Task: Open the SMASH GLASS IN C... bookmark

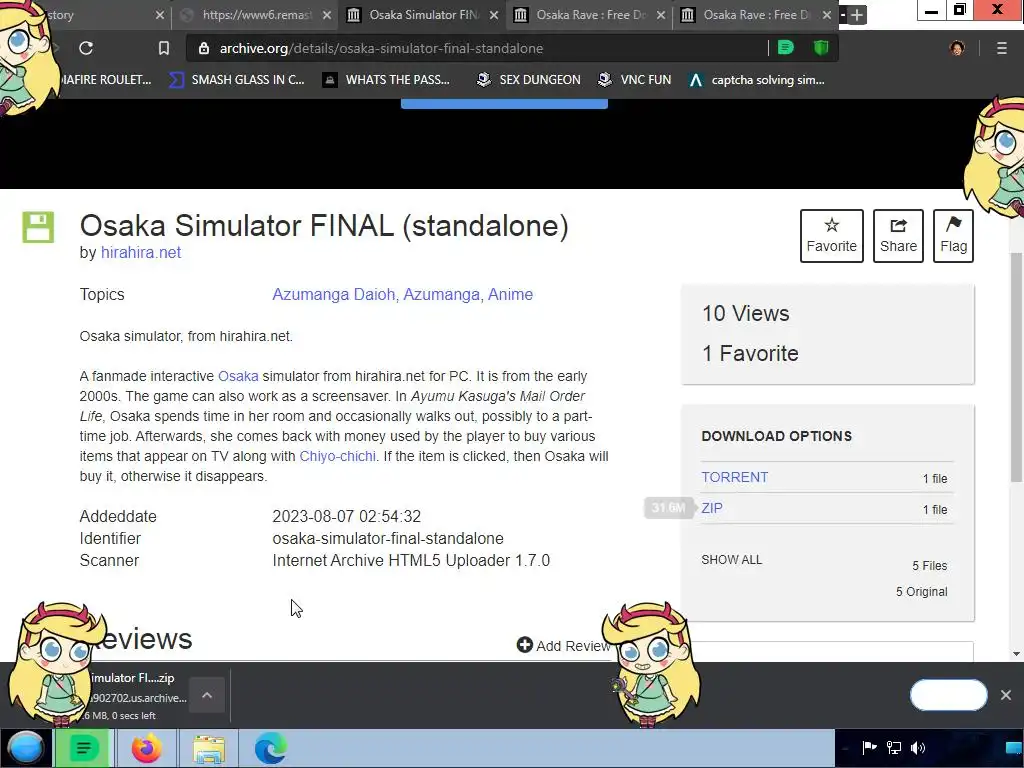Action: (x=236, y=80)
